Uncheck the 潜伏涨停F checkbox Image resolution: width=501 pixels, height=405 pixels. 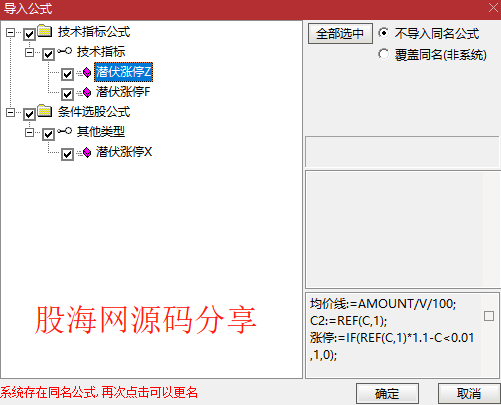click(x=67, y=94)
